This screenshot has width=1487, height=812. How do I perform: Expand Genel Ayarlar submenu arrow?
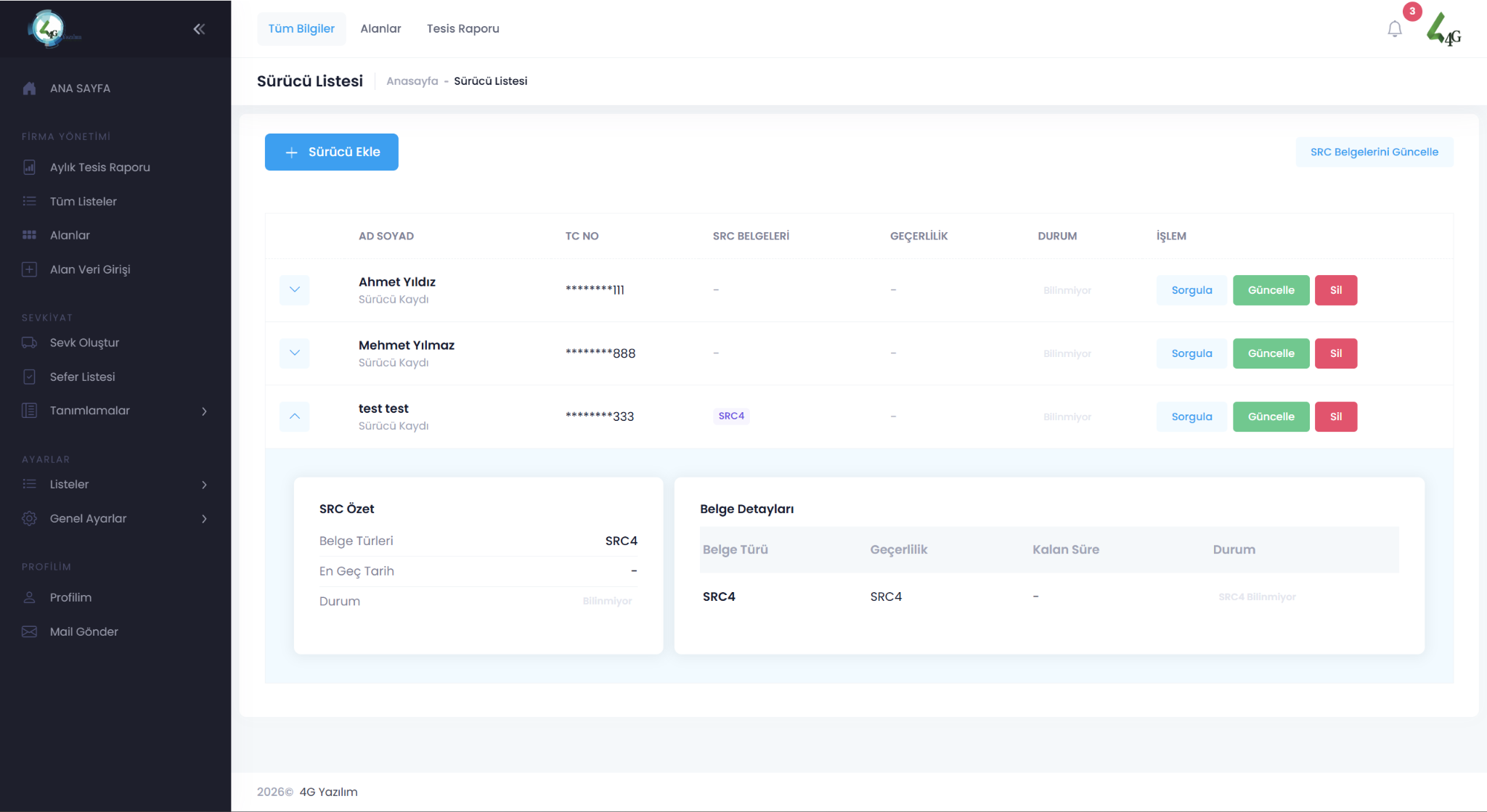(204, 519)
